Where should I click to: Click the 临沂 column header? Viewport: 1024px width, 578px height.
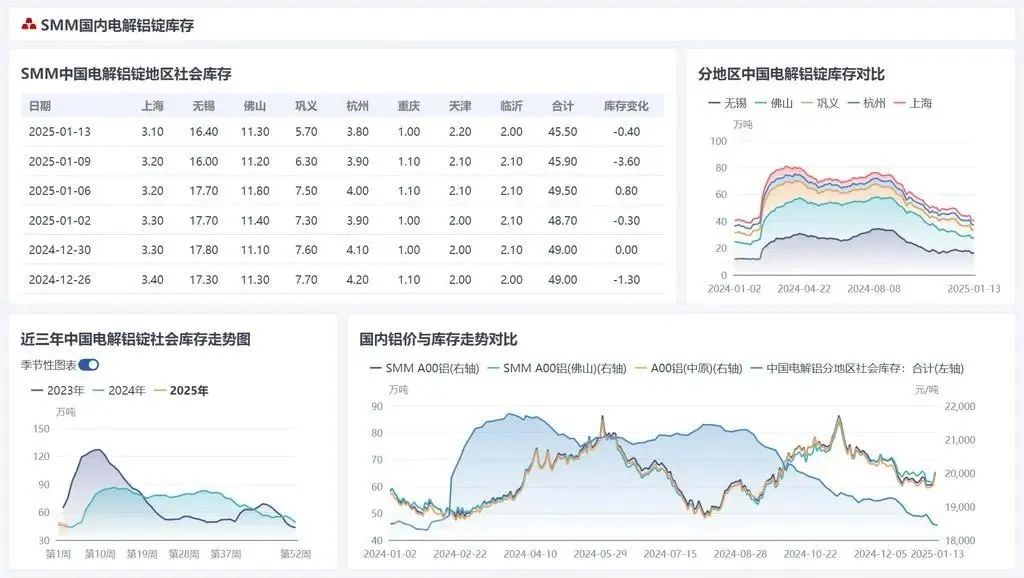(x=511, y=106)
